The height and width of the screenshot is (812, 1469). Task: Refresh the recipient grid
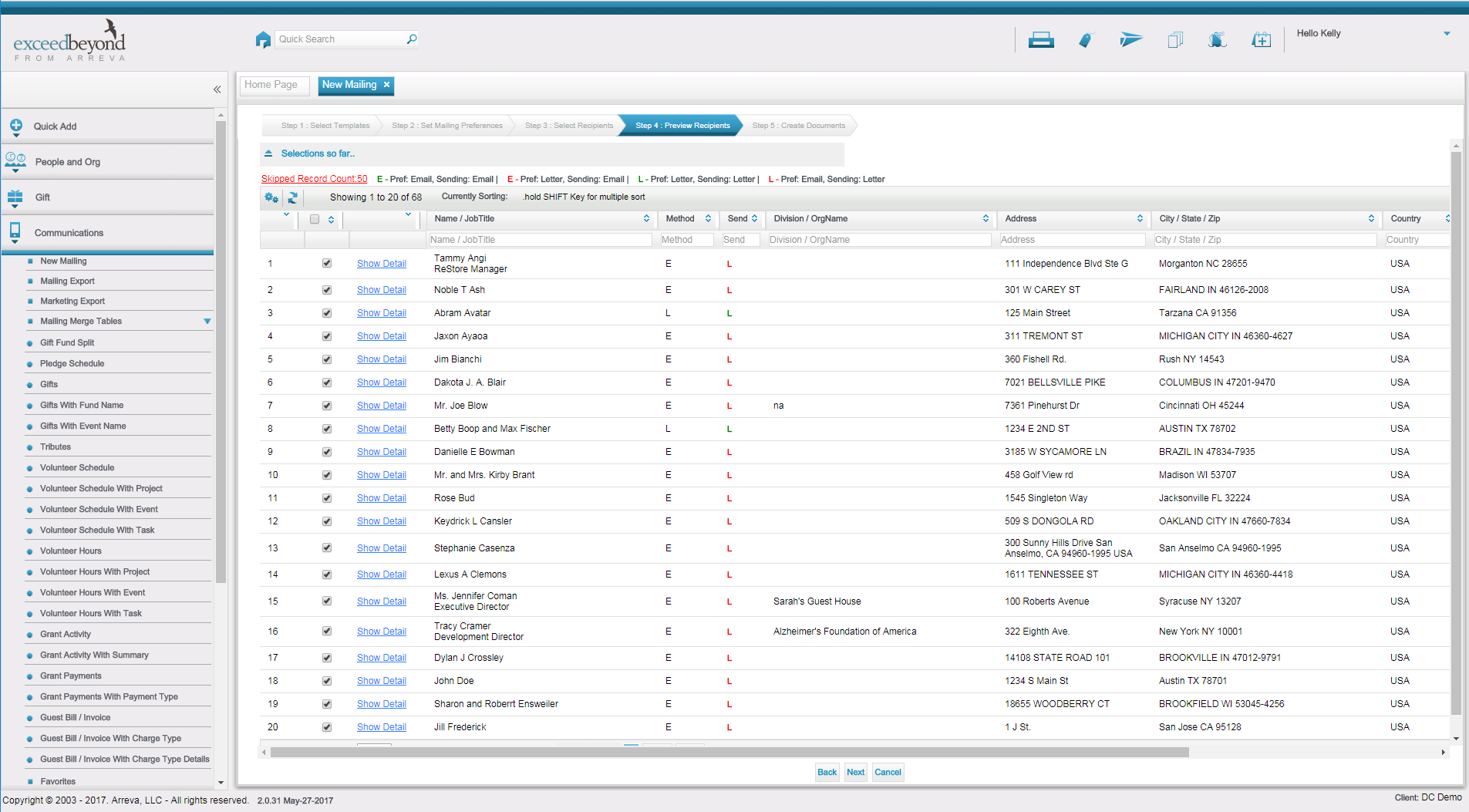292,198
